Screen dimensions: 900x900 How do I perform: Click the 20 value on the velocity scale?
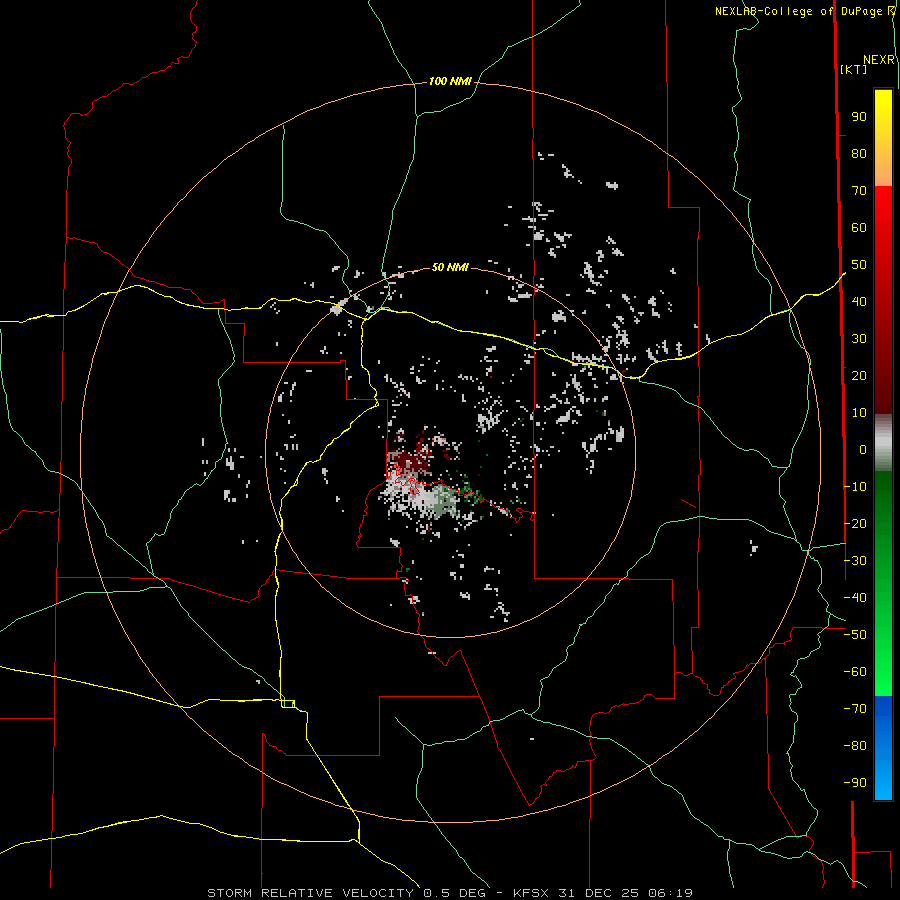click(x=859, y=375)
